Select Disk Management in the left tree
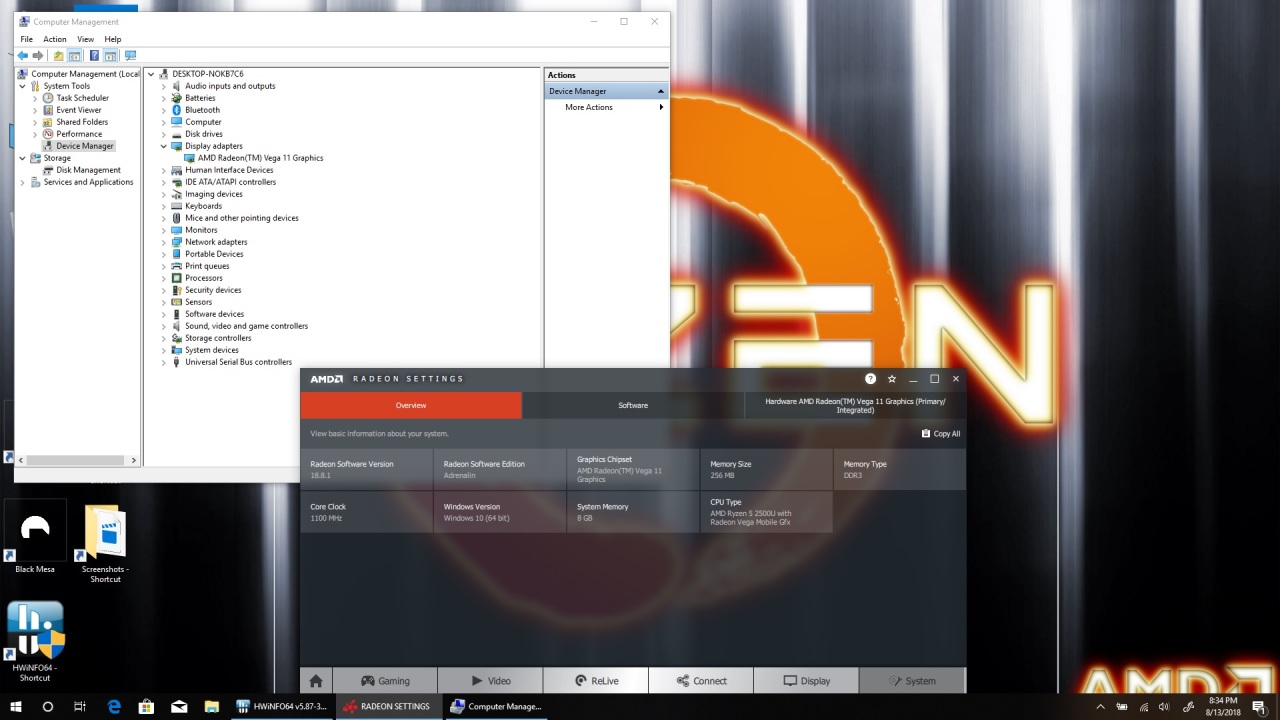 pyautogui.click(x=88, y=170)
